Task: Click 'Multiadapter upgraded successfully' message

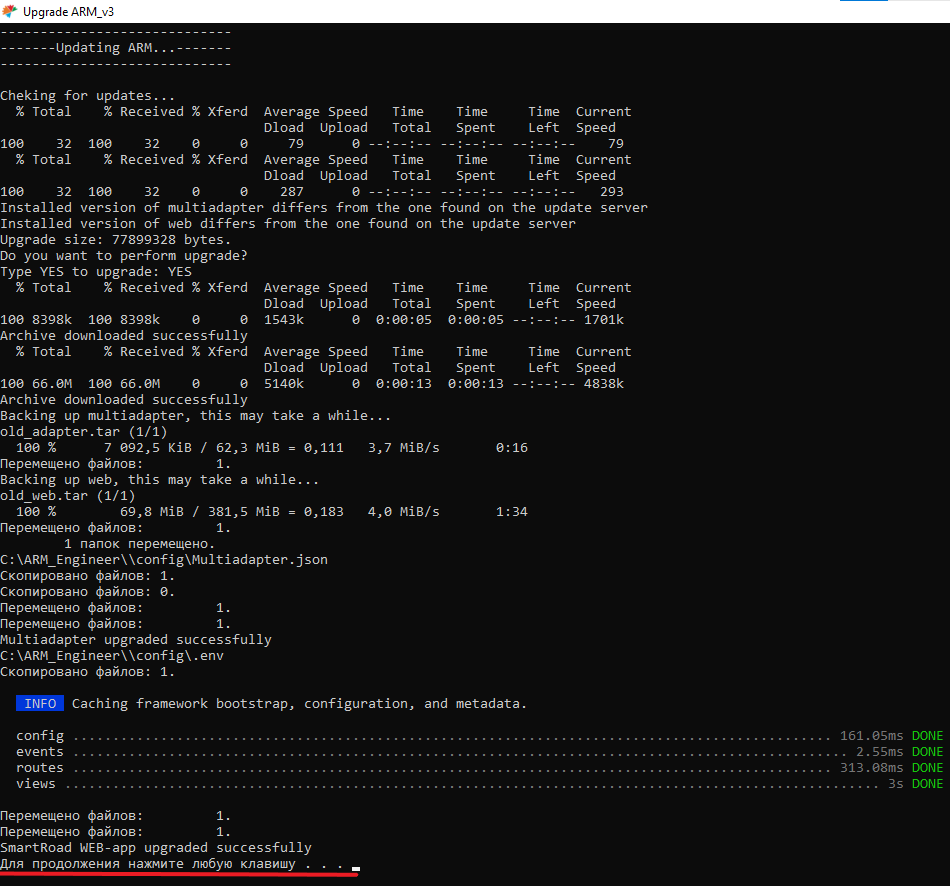Action: coord(136,640)
